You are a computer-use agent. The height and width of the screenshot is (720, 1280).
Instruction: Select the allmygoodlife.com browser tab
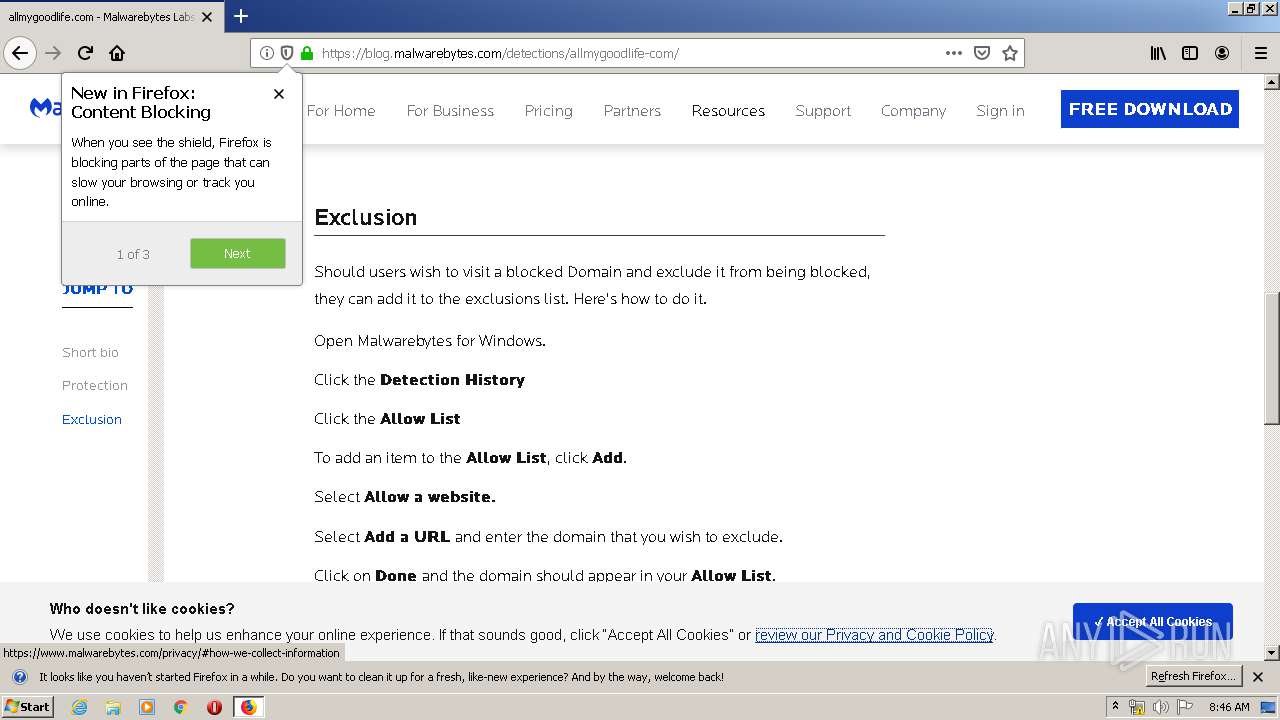click(111, 16)
